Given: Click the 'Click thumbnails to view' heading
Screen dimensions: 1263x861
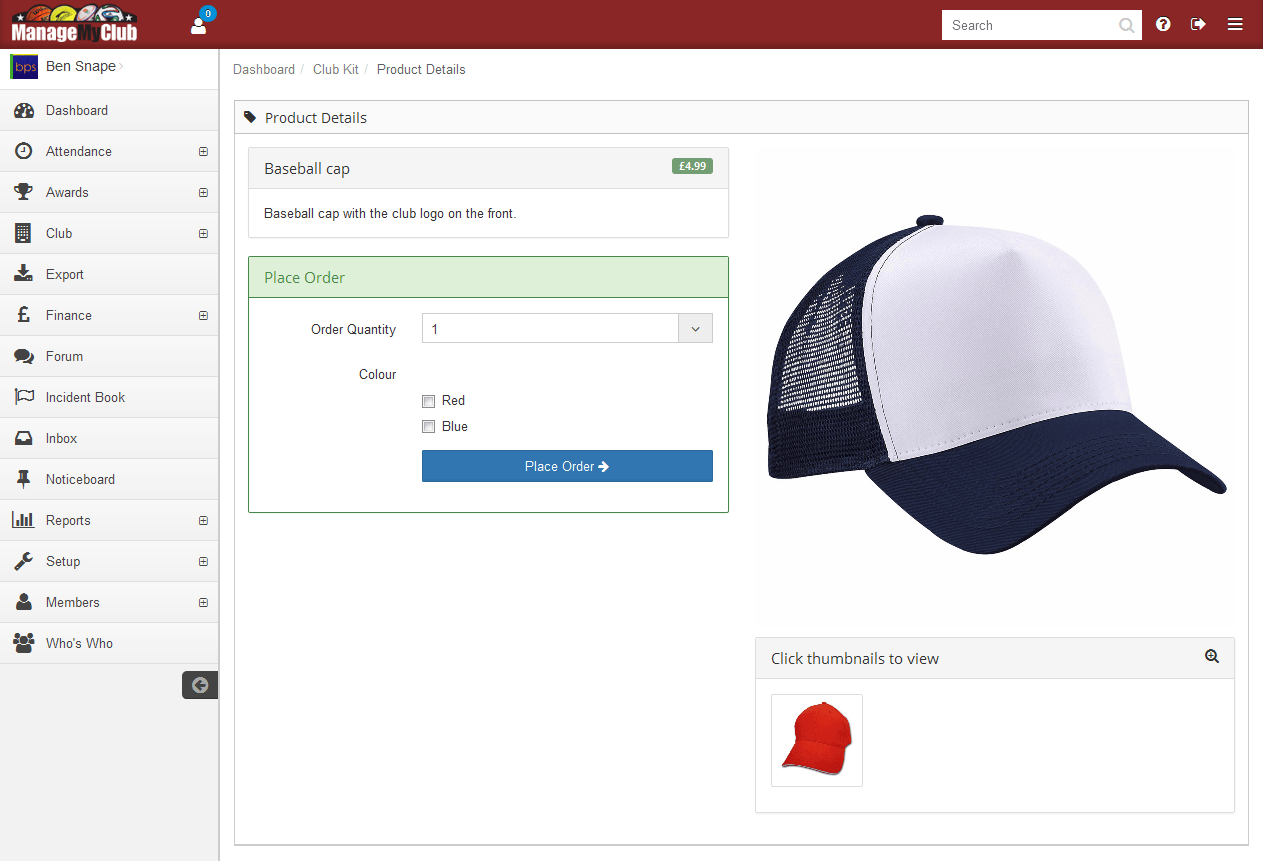Looking at the screenshot, I should [x=855, y=659].
